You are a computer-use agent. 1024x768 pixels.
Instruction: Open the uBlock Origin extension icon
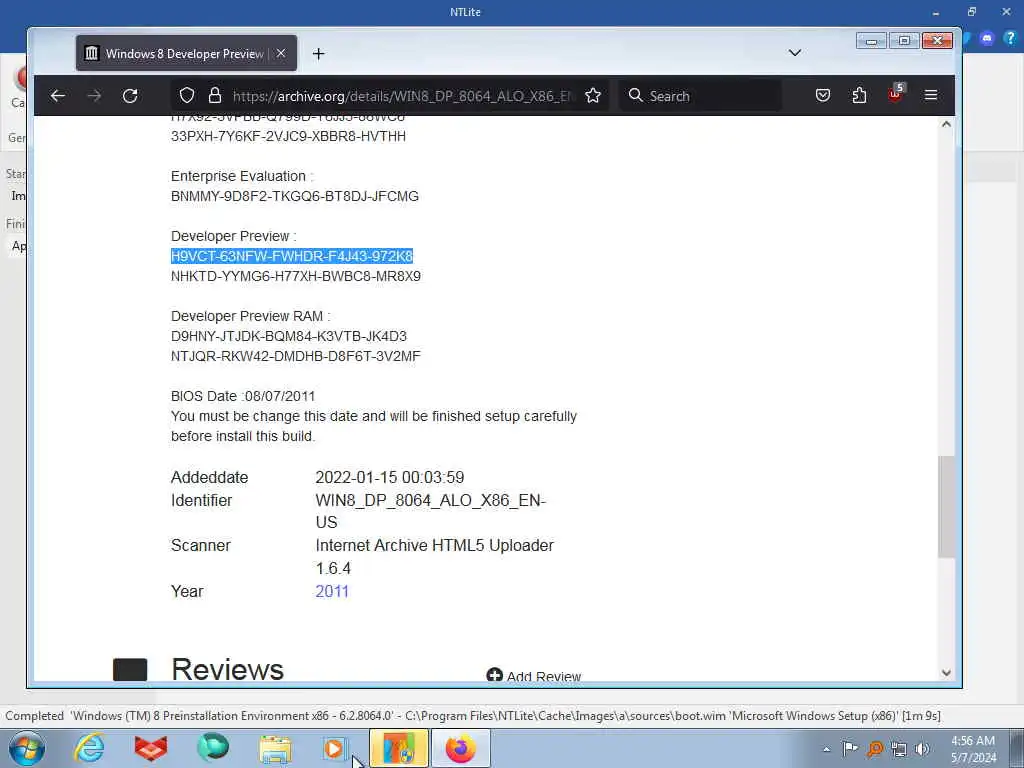point(895,94)
